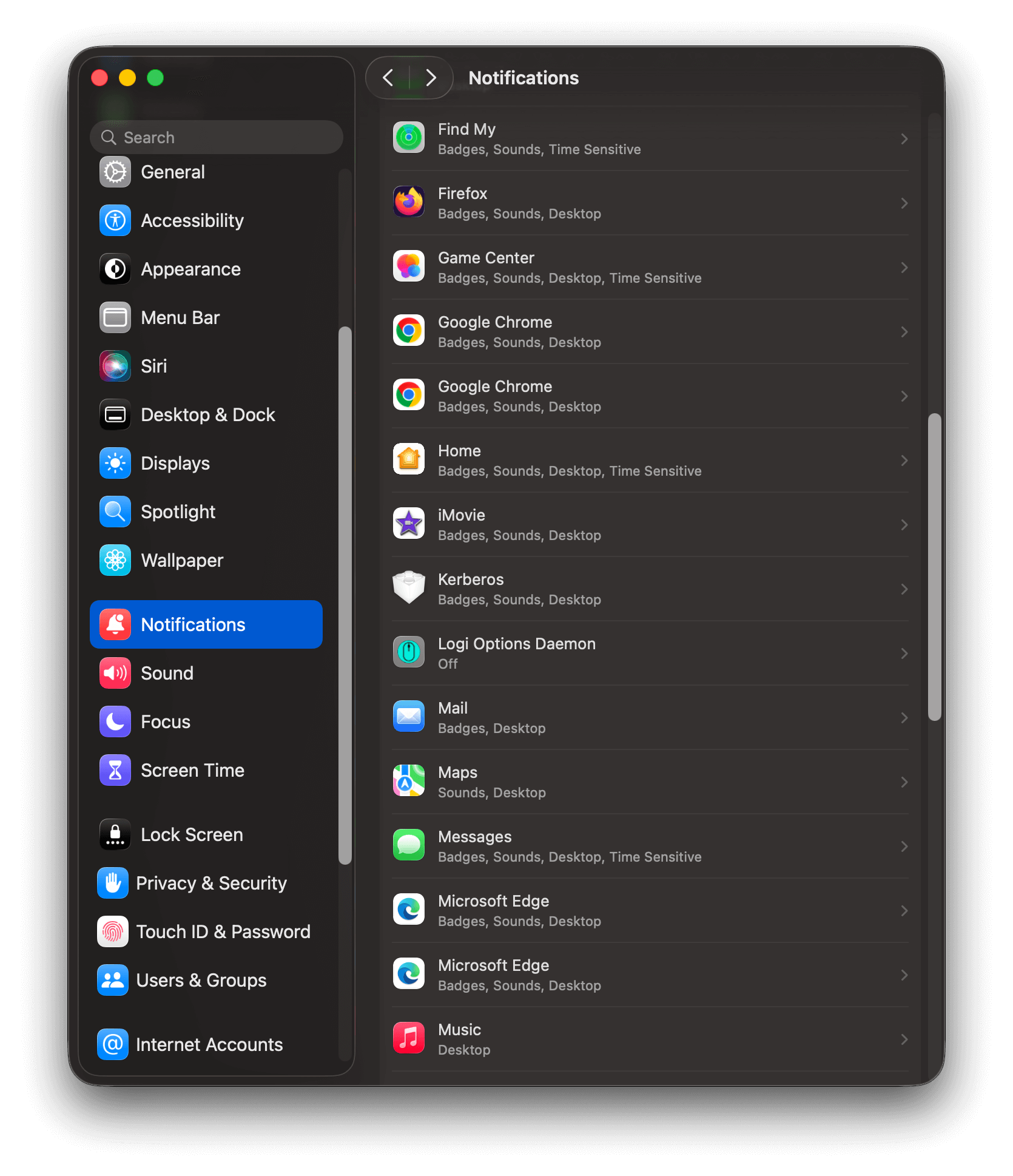Select Wallpaper label in the sidebar

182,561
